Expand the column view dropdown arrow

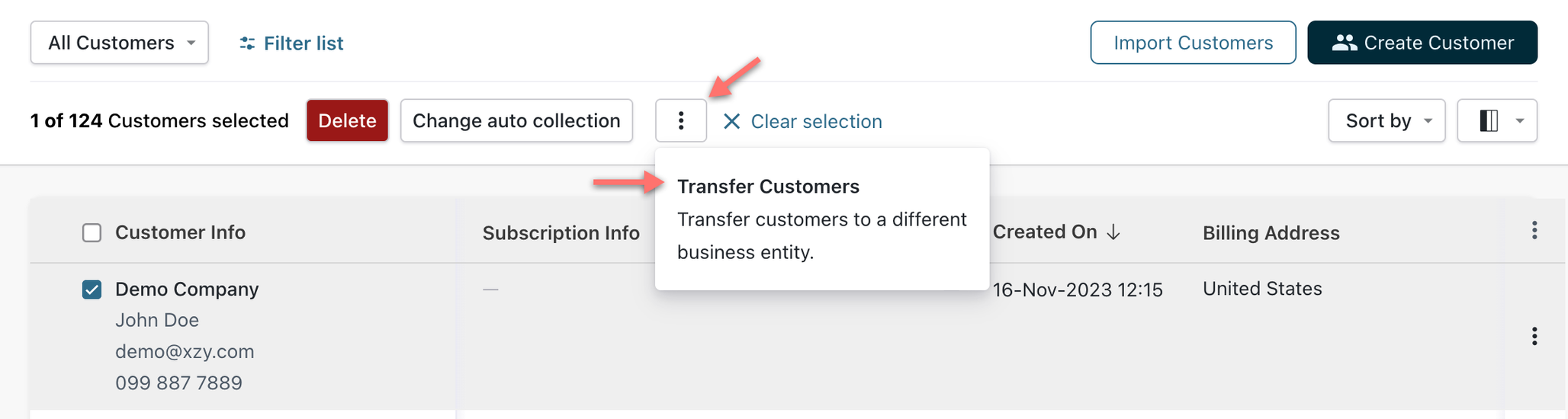click(x=1519, y=120)
